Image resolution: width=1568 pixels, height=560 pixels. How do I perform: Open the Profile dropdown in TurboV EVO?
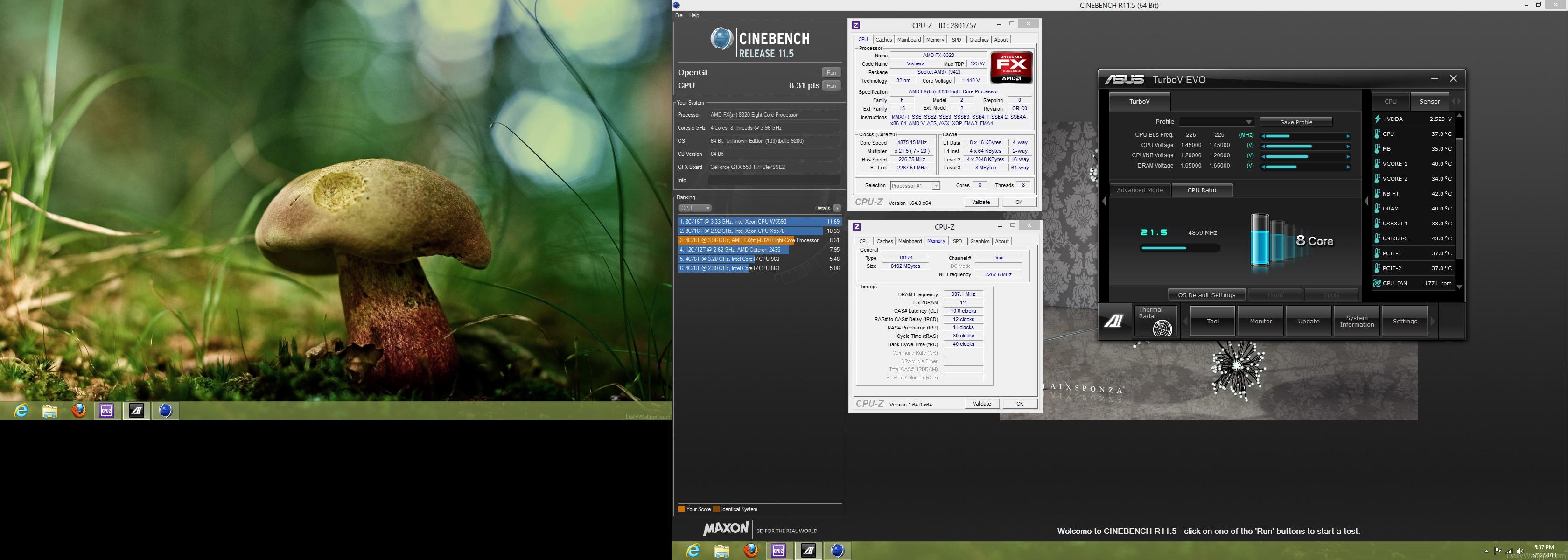point(1216,122)
